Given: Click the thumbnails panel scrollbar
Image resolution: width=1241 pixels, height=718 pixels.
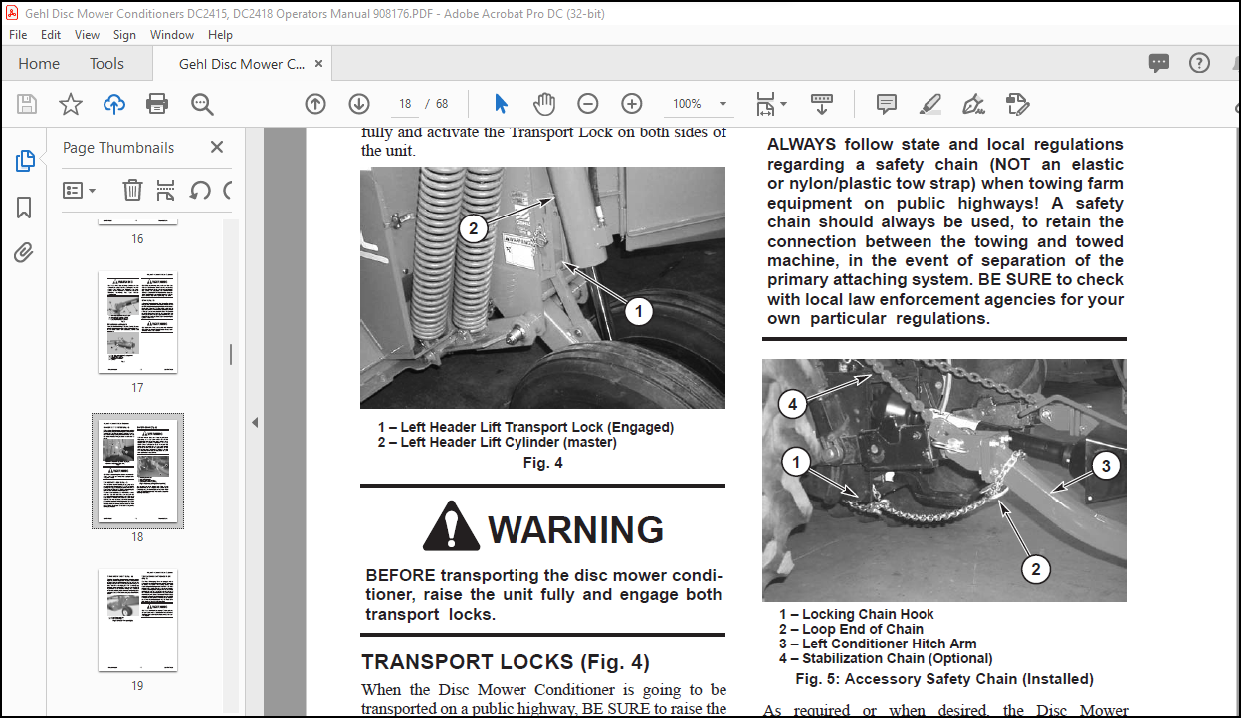Looking at the screenshot, I should (230, 354).
